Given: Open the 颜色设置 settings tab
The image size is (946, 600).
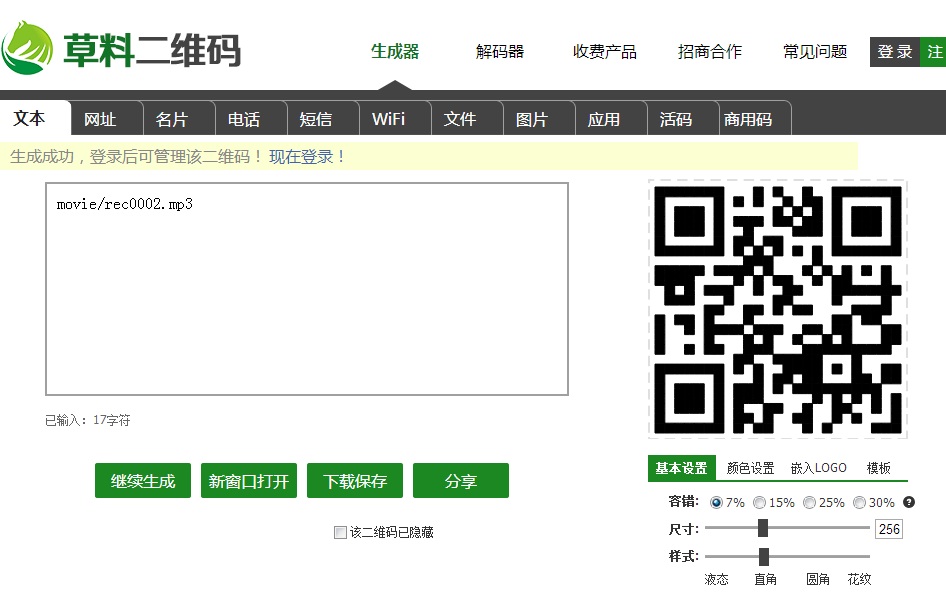Looking at the screenshot, I should tap(751, 468).
